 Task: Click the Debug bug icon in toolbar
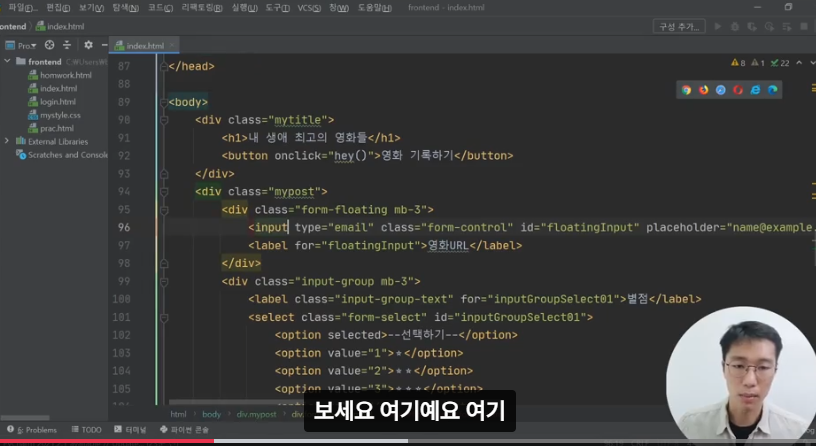coord(735,26)
